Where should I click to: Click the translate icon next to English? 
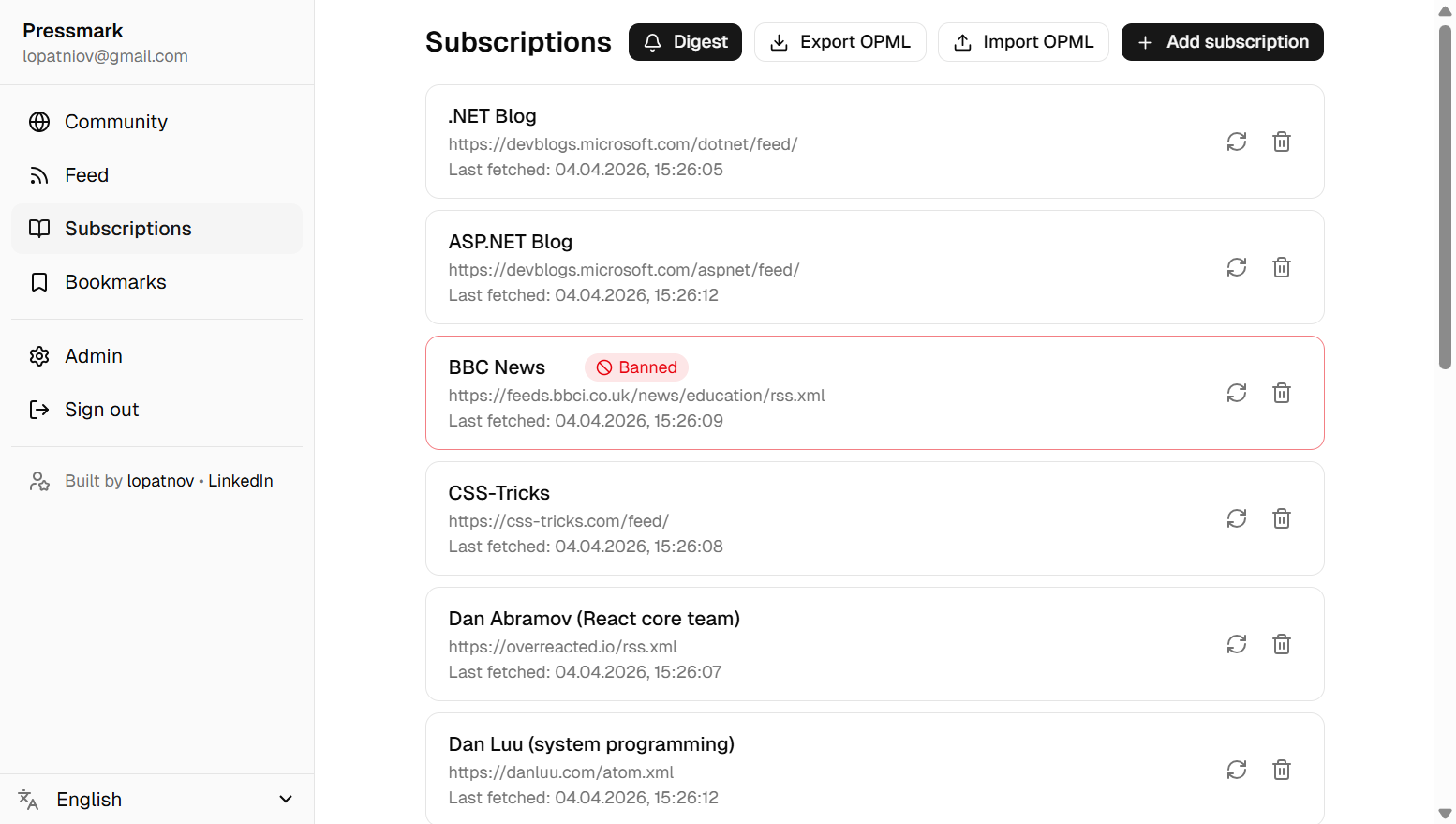pos(27,799)
